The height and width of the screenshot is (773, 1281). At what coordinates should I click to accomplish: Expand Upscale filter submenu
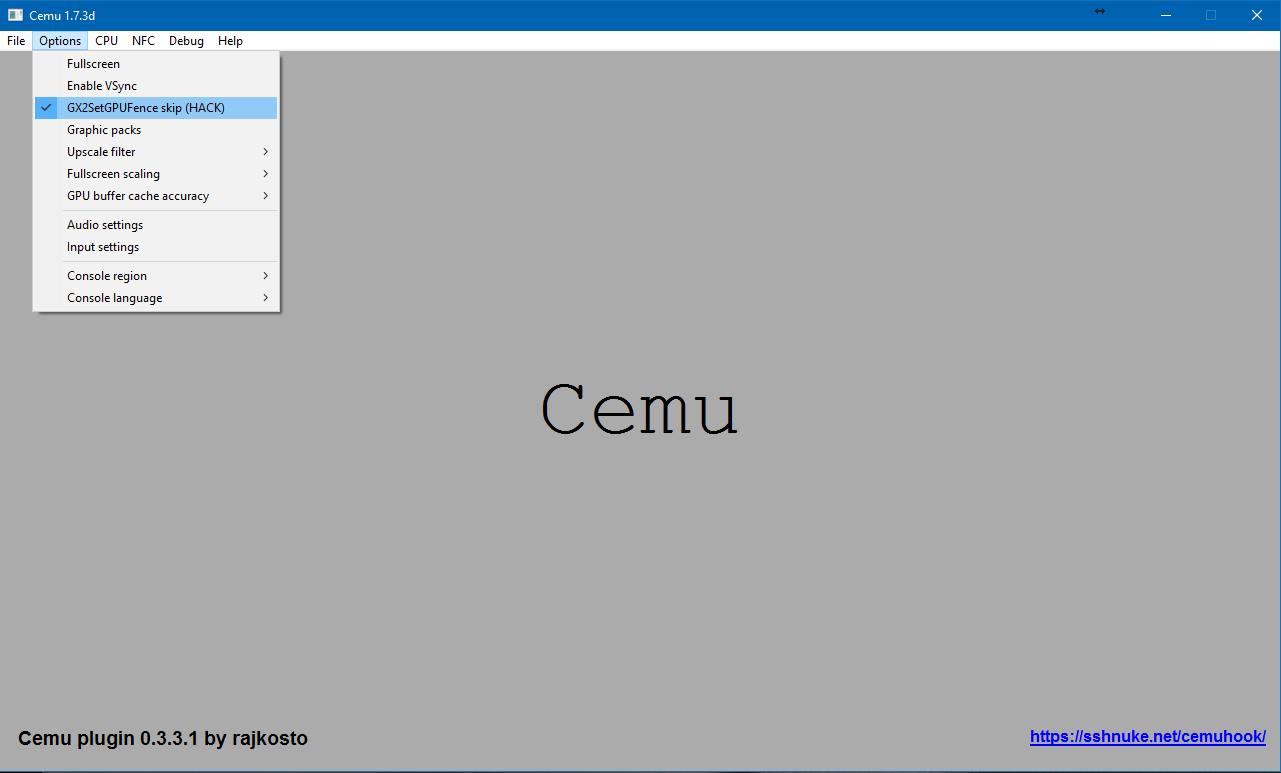click(x=156, y=152)
